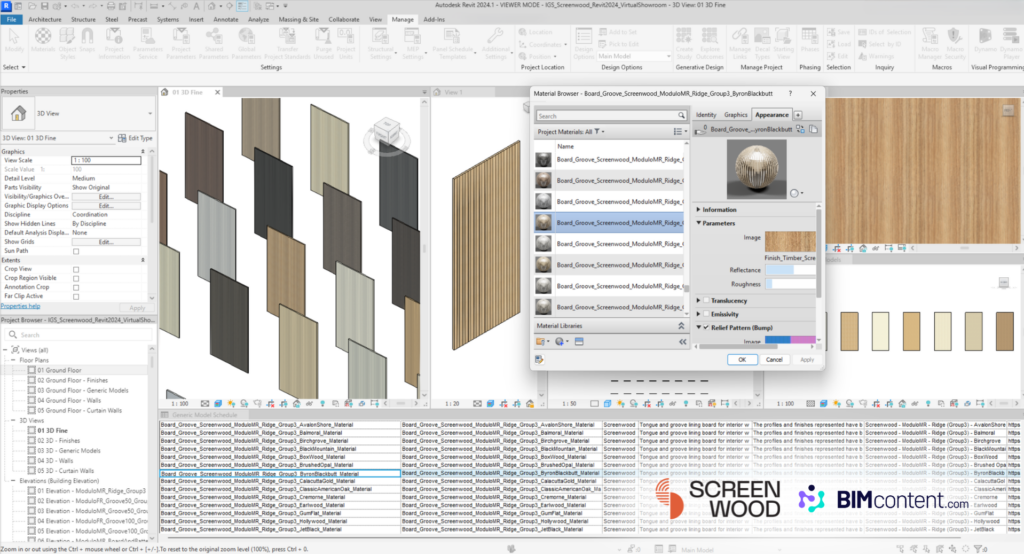Click Replace asset icon in Appearance tab
The width and height of the screenshot is (1024, 554).
800,129
